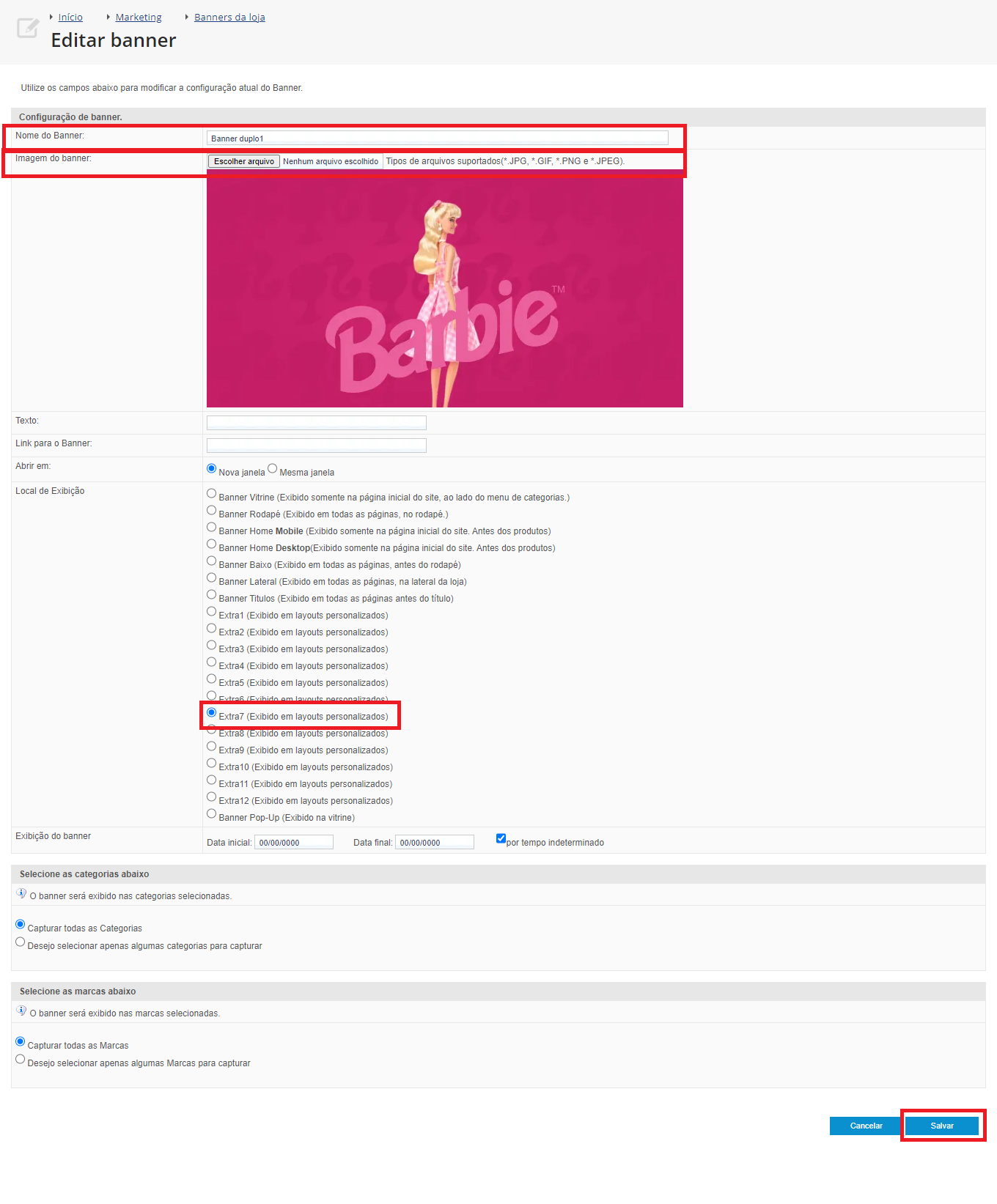
Task: Select Banner Home Mobile option
Action: point(212,527)
